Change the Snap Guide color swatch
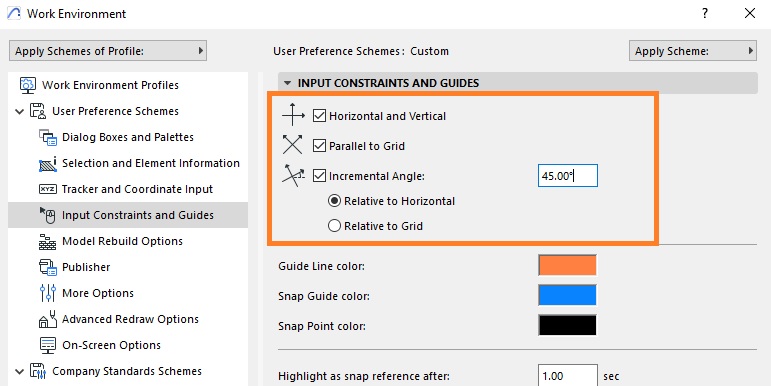771x386 pixels. (x=567, y=296)
